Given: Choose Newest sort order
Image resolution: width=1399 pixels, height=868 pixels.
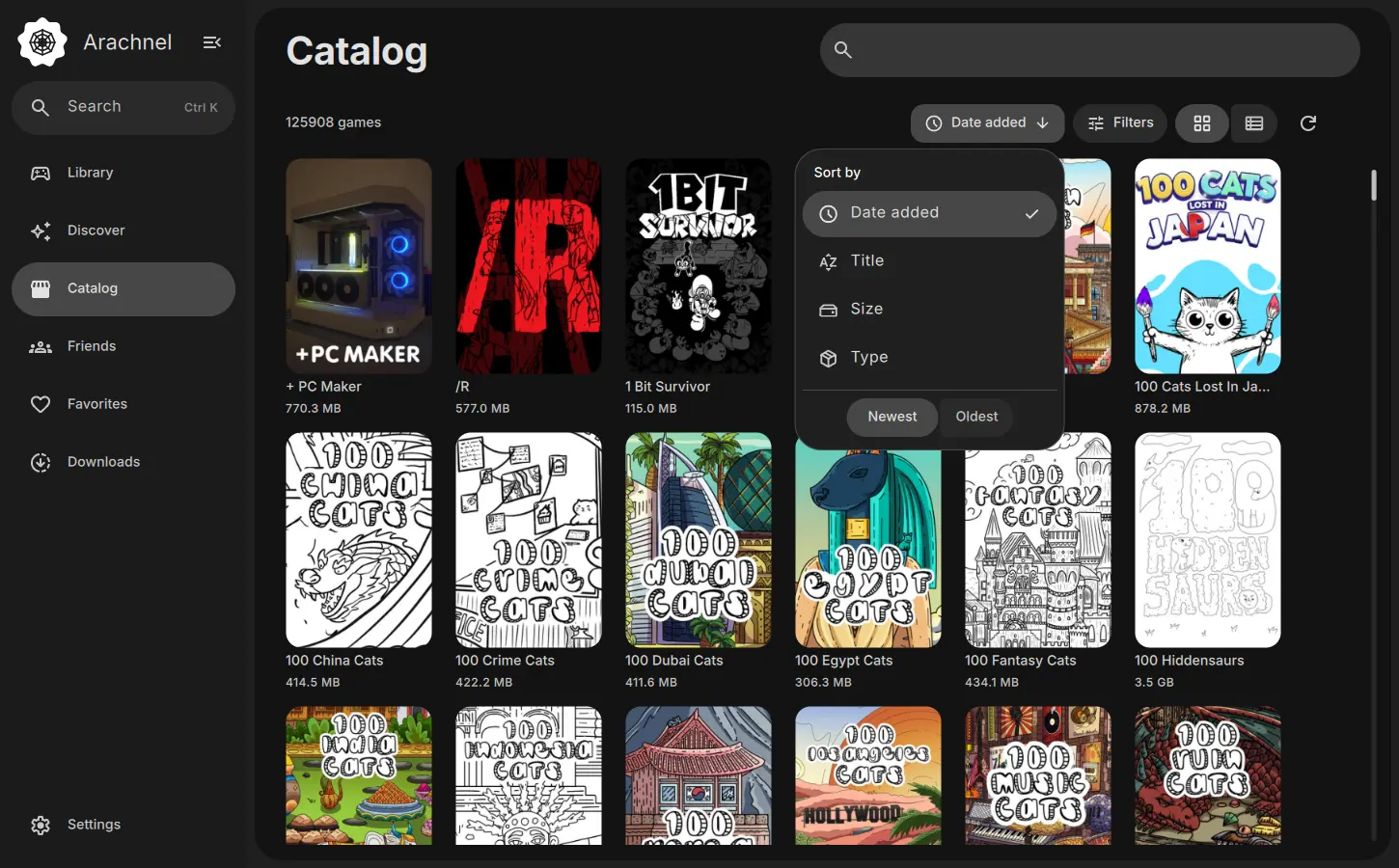Looking at the screenshot, I should pyautogui.click(x=892, y=417).
